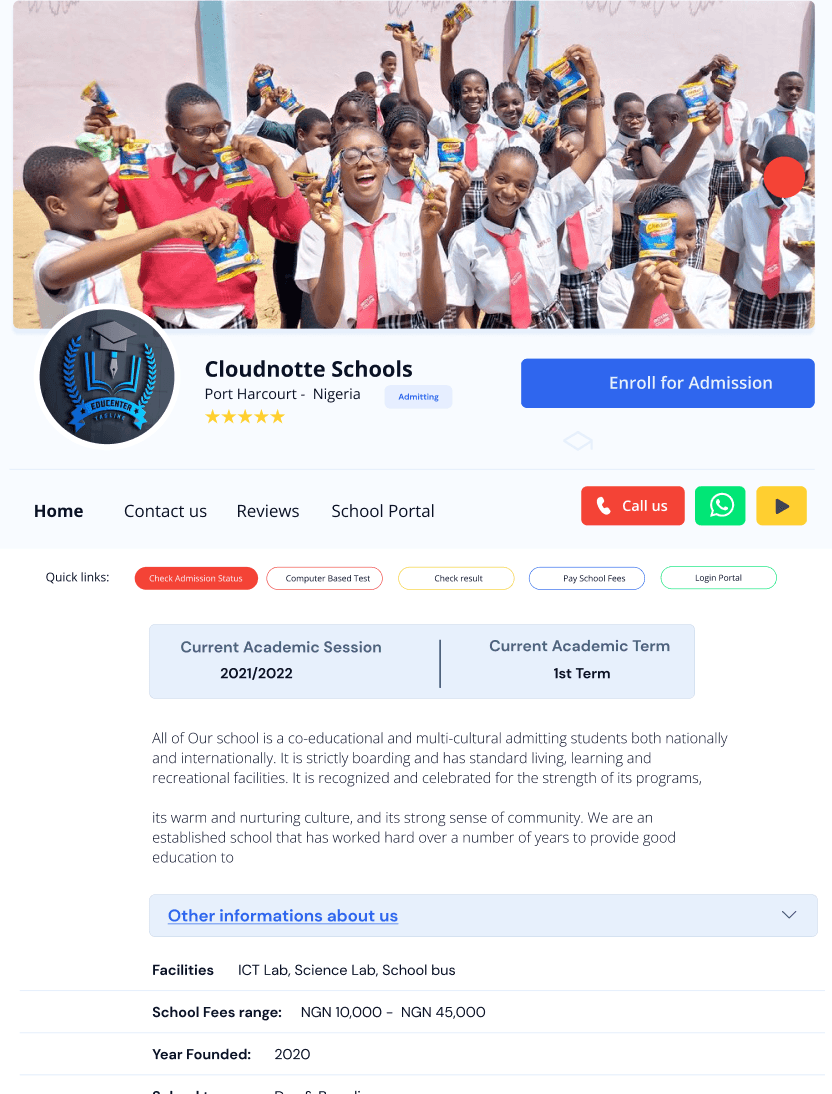Click the faint graduation cap icon
Screen dimensions: 832x1094
pos(578,441)
